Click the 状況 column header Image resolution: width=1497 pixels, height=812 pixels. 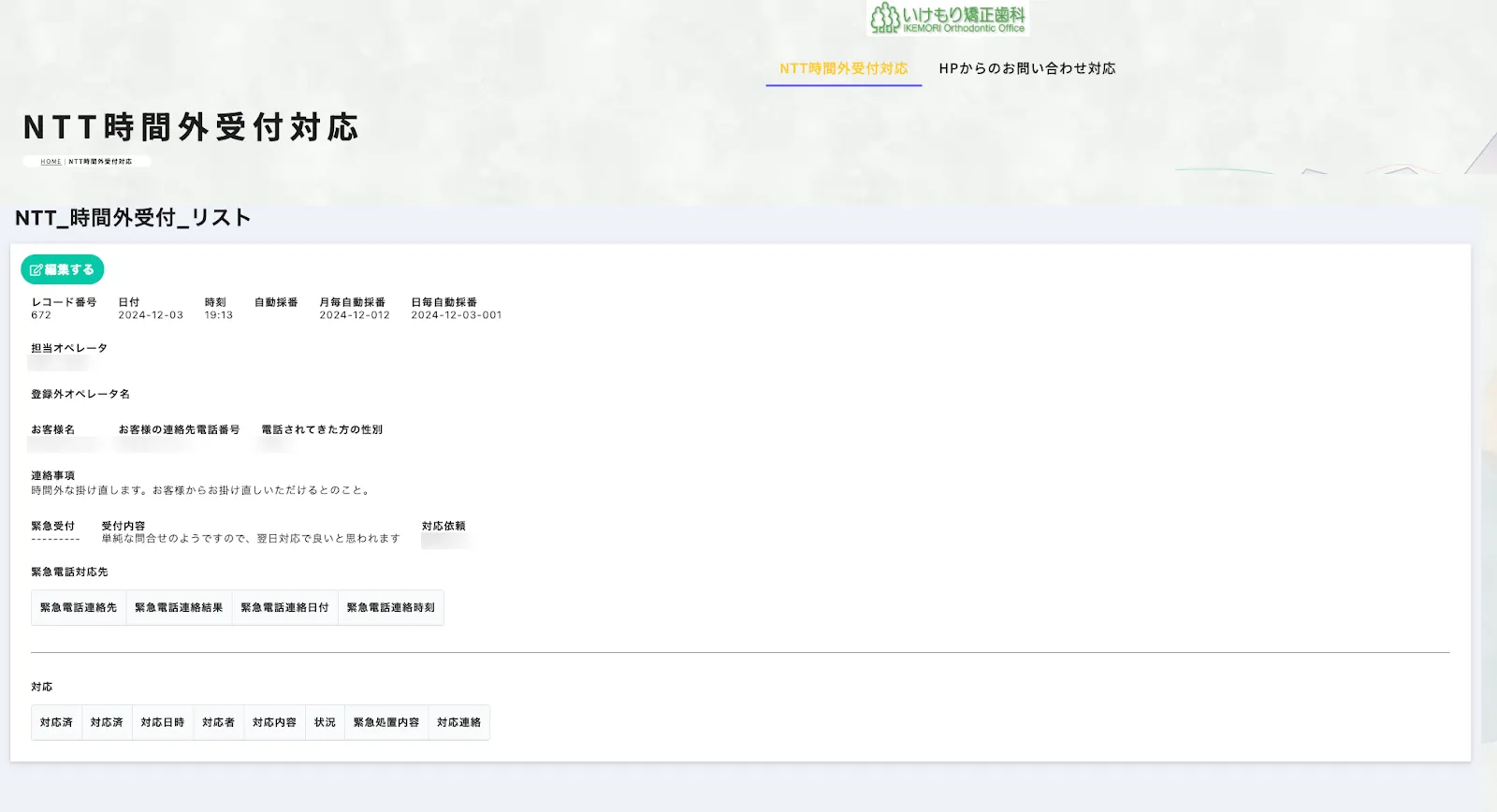pos(325,723)
